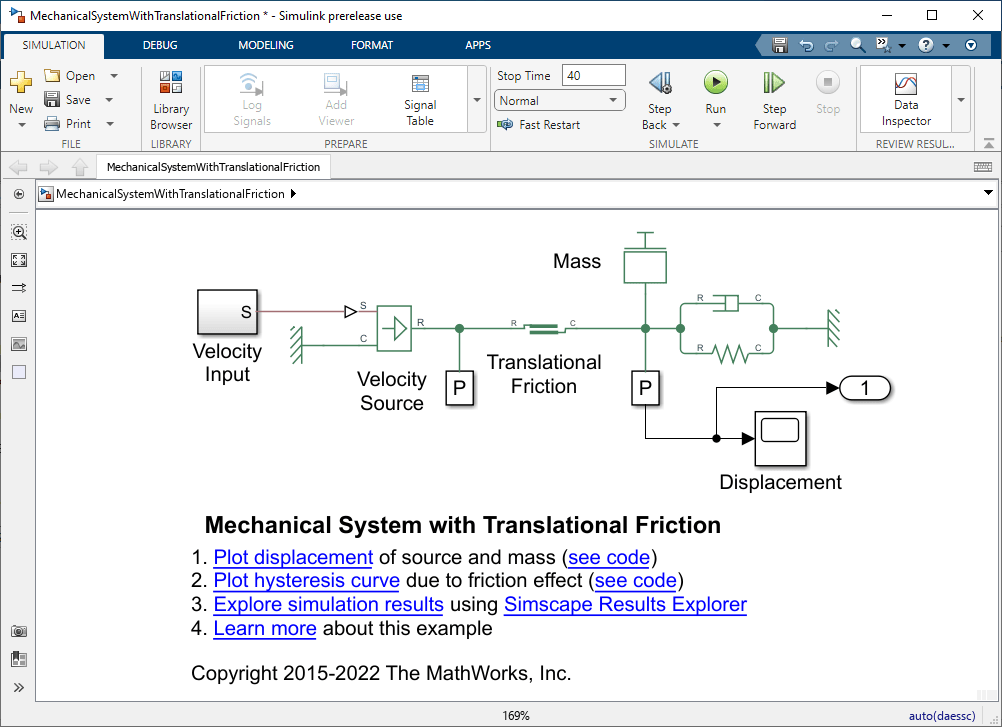The height and width of the screenshot is (727, 1002).
Task: Click the Run simulation button
Action: pyautogui.click(x=715, y=83)
